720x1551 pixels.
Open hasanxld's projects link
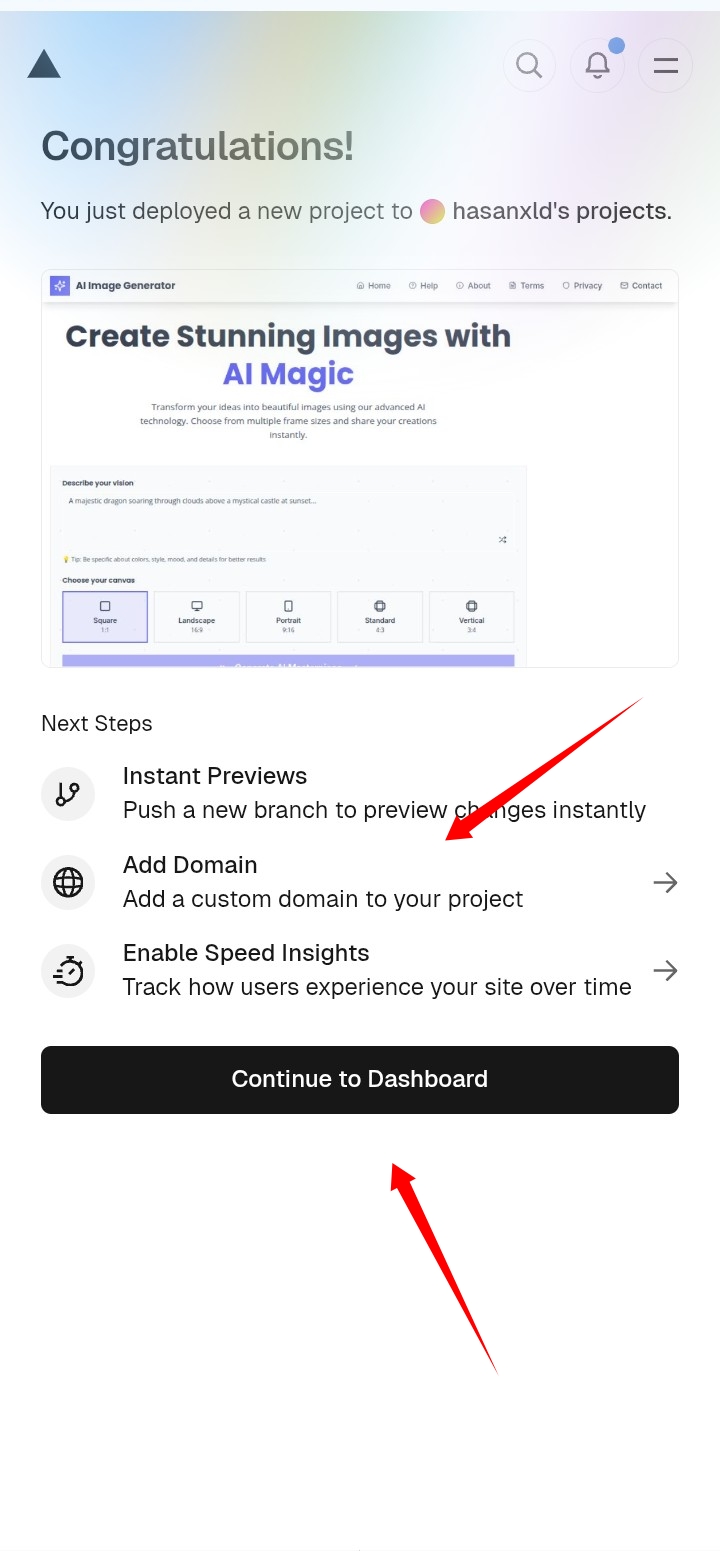pyautogui.click(x=560, y=211)
